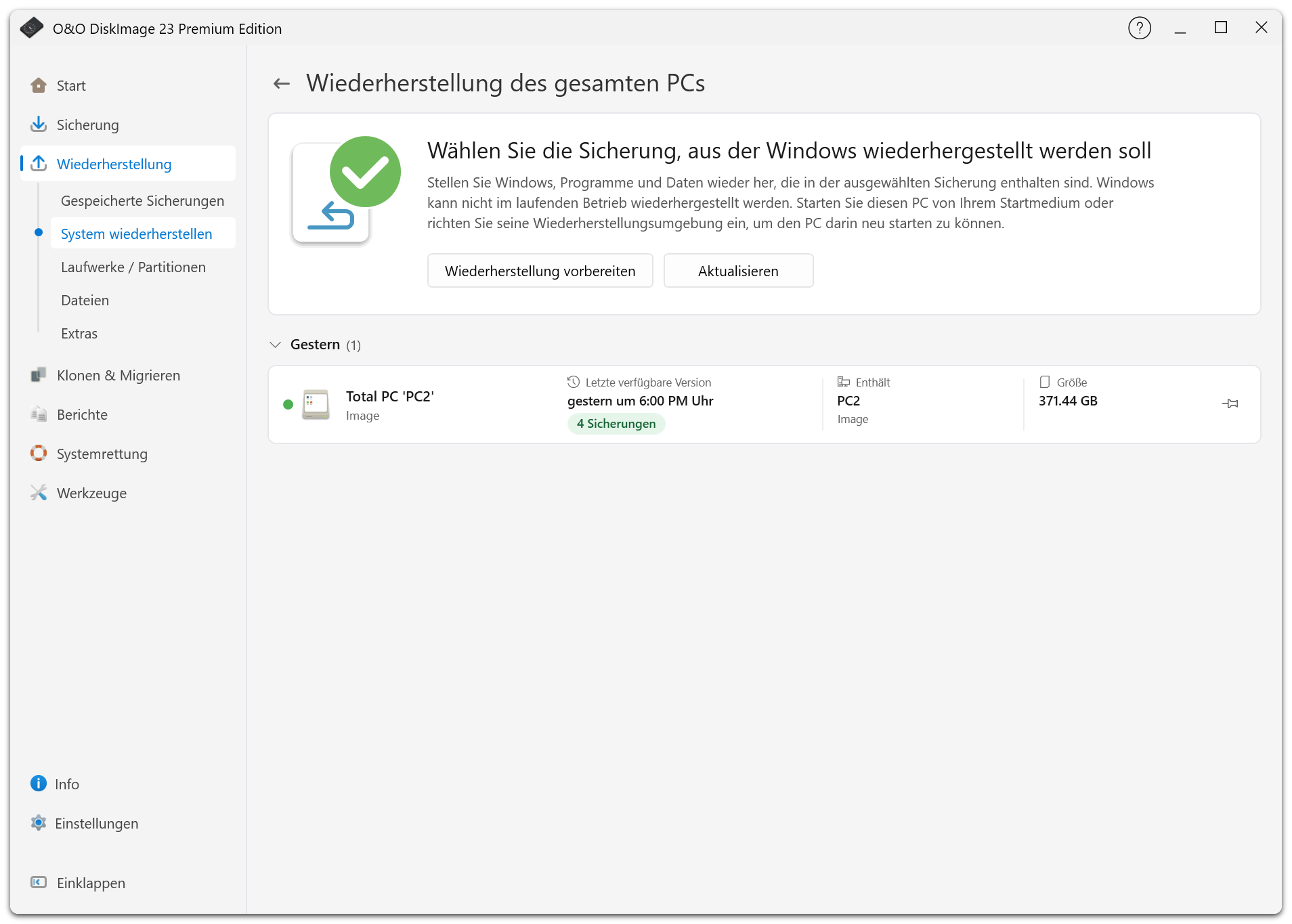
Task: Open Systemrettung in the sidebar
Action: (128, 454)
